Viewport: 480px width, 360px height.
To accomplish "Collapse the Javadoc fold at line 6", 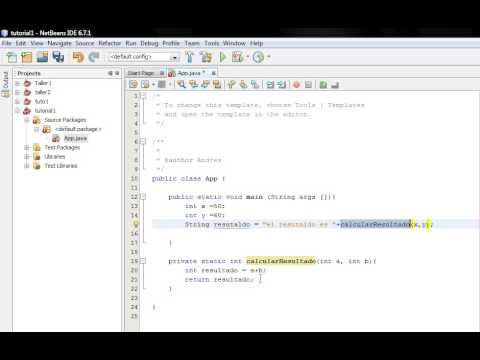I will coord(143,141).
